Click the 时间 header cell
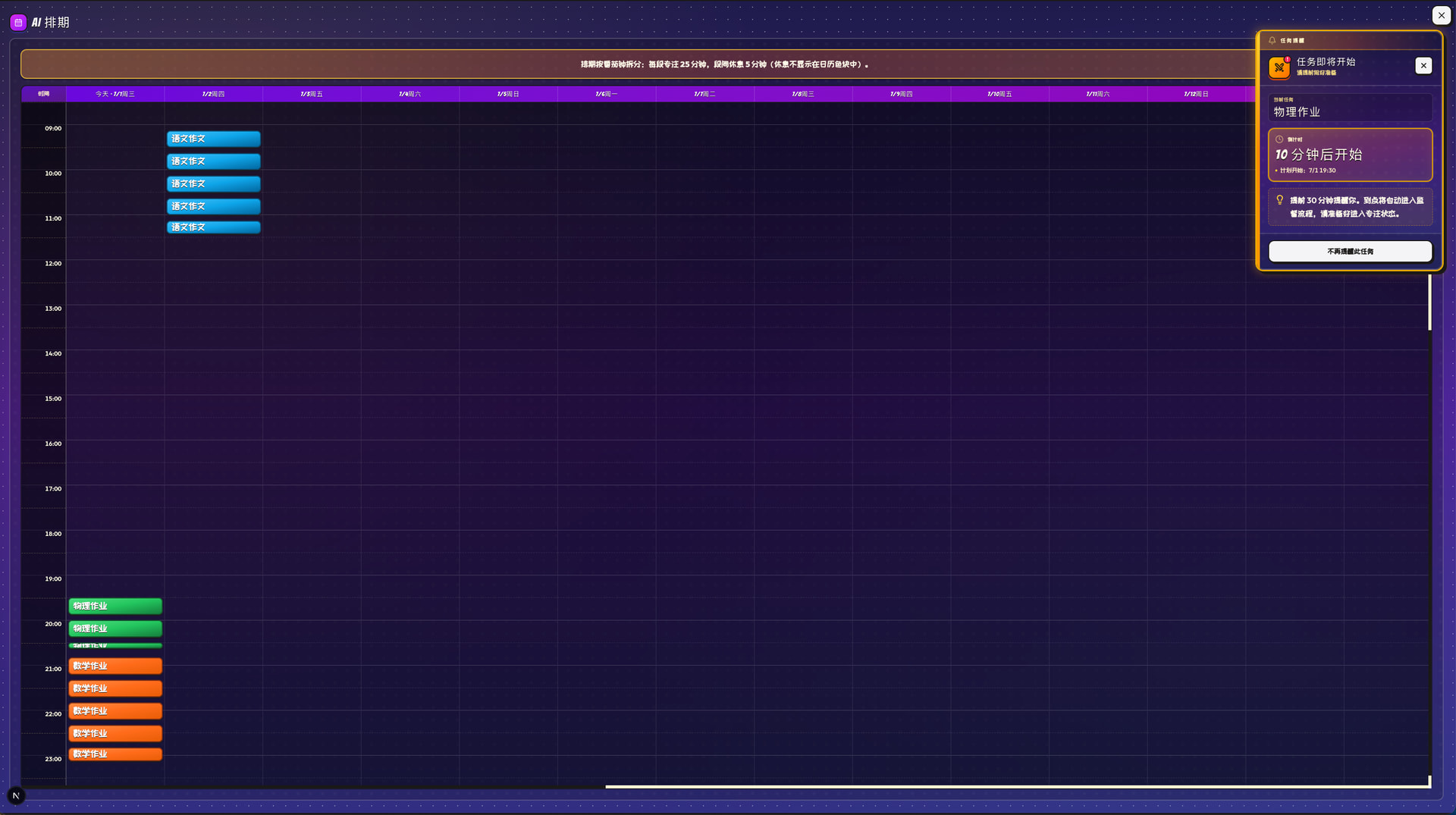 pos(44,94)
